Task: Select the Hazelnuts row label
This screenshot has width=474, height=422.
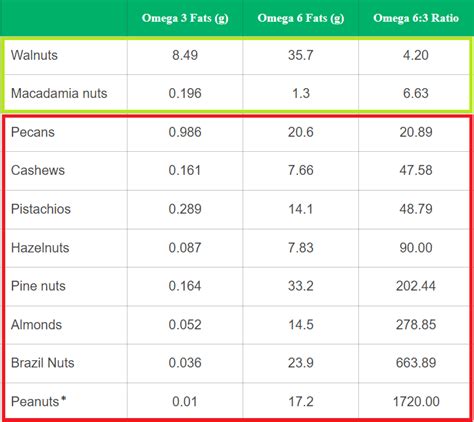Action: point(40,248)
